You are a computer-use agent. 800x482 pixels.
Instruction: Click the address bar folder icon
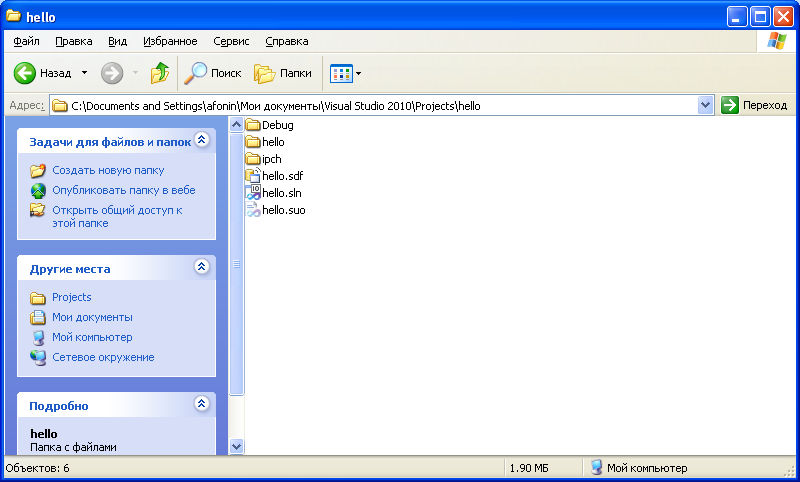pos(60,106)
